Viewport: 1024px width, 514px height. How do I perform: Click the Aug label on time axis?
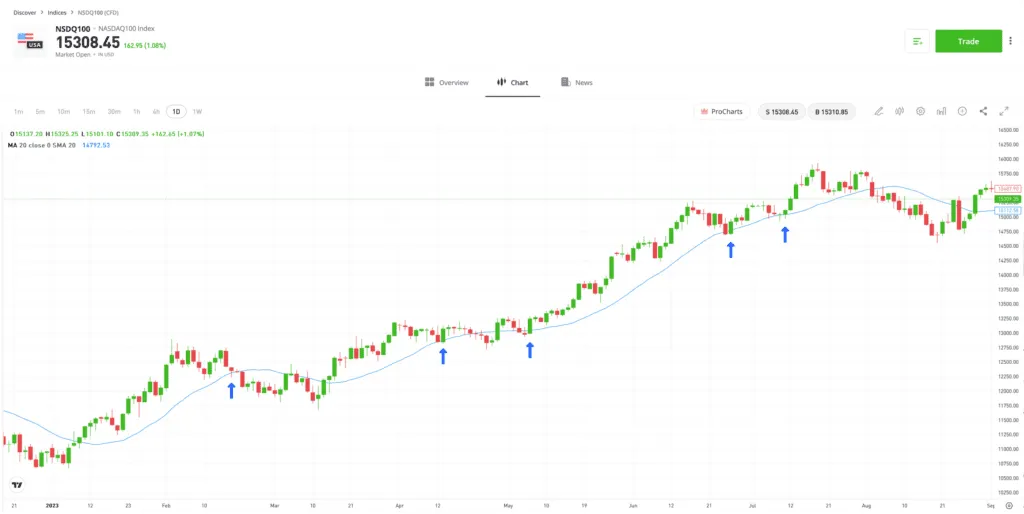point(866,506)
